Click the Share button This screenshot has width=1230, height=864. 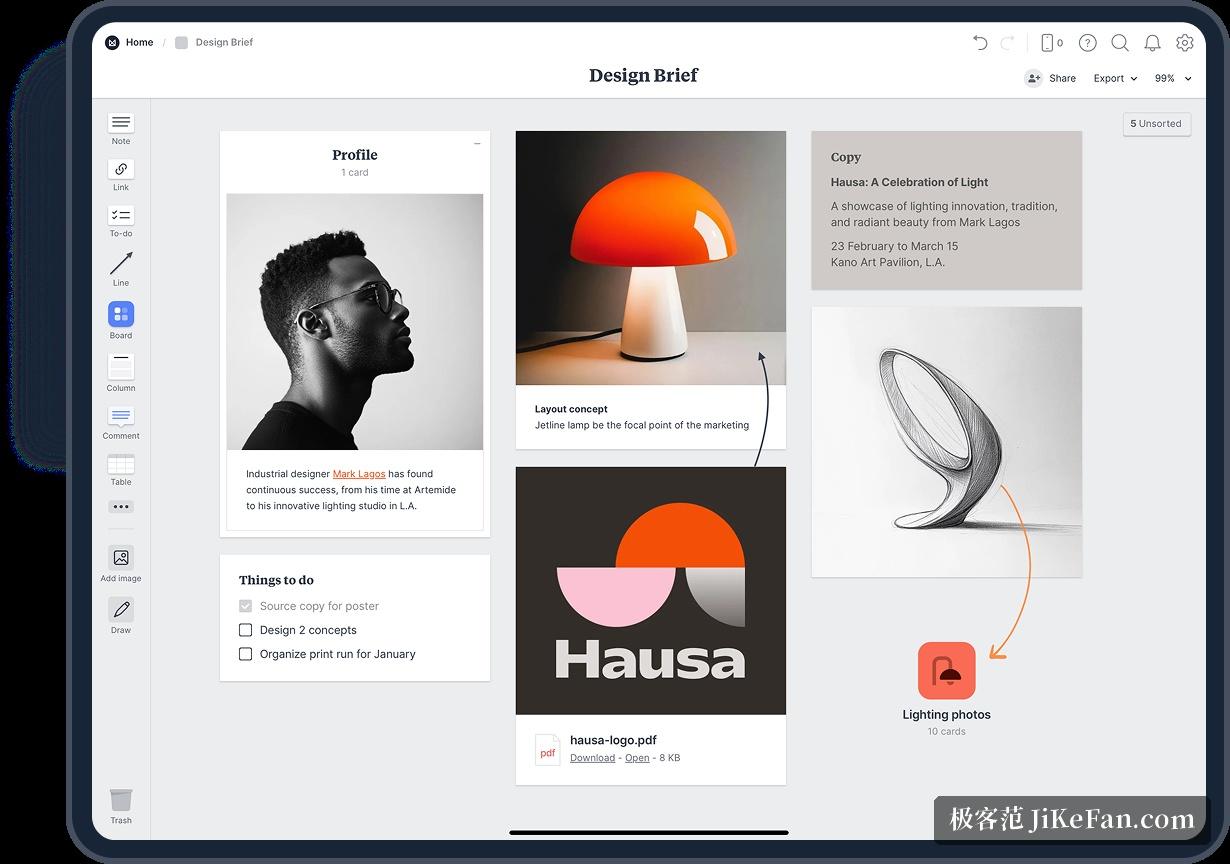coord(1050,78)
